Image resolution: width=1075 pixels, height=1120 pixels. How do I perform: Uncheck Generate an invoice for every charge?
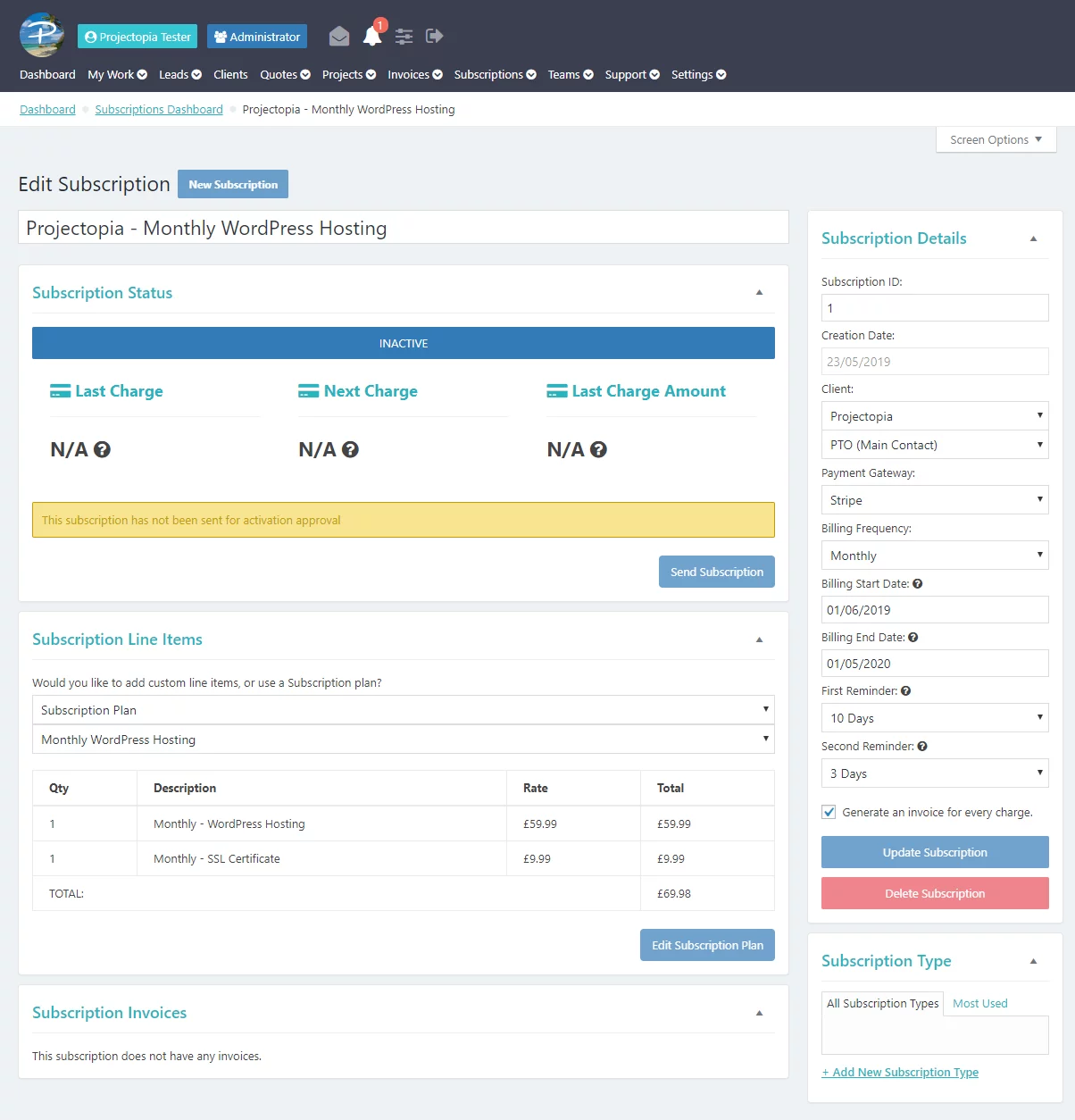[x=829, y=812]
